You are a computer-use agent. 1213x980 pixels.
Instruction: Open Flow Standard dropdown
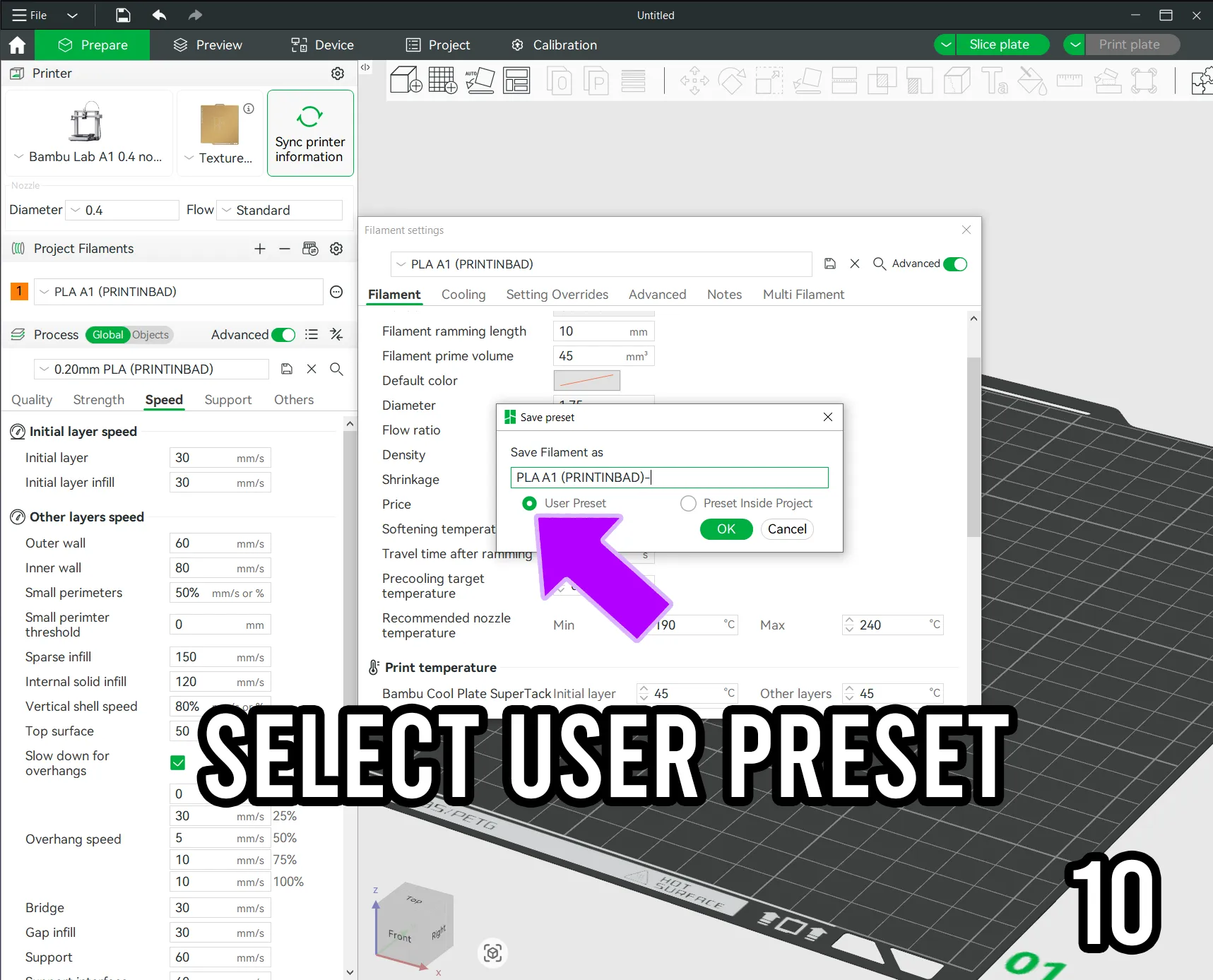click(x=280, y=210)
